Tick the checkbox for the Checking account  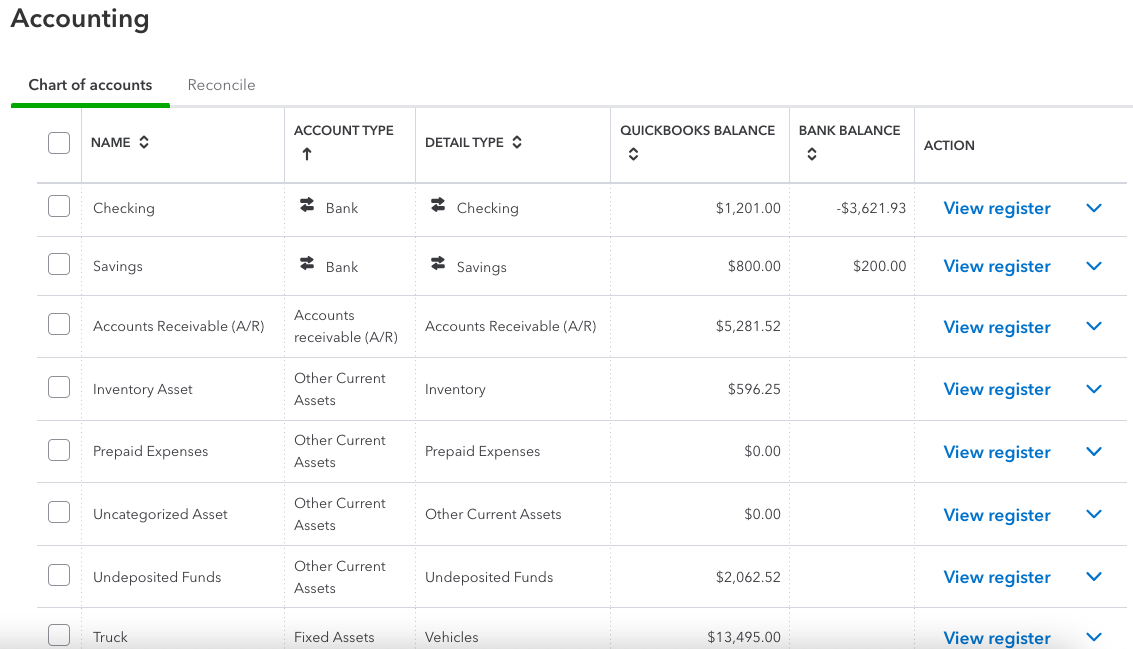pyautogui.click(x=59, y=207)
